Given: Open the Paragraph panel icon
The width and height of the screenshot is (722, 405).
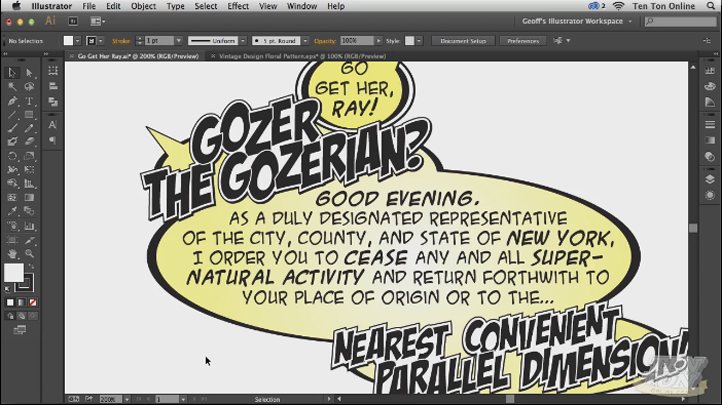Looking at the screenshot, I should pos(52,140).
